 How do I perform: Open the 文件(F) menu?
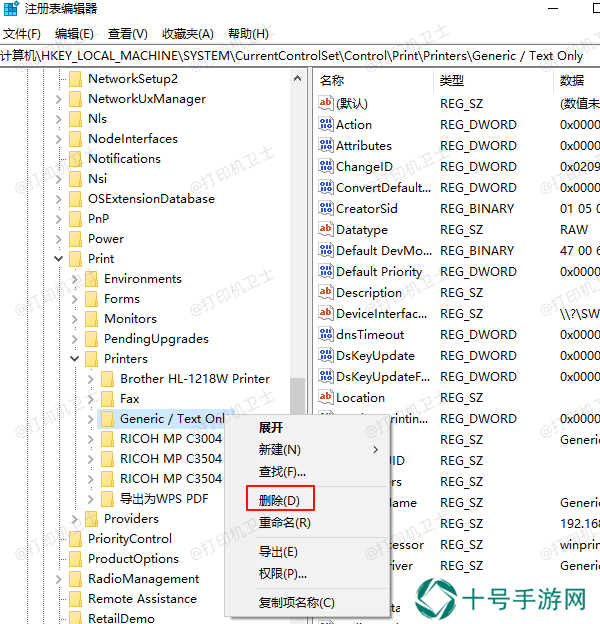coord(22,34)
